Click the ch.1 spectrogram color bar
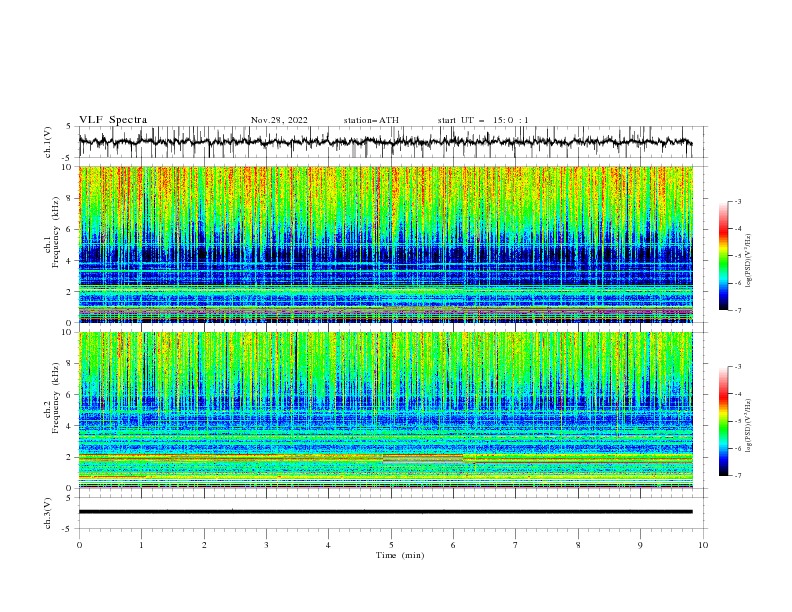Image resolution: width=792 pixels, height=612 pixels. [724, 256]
